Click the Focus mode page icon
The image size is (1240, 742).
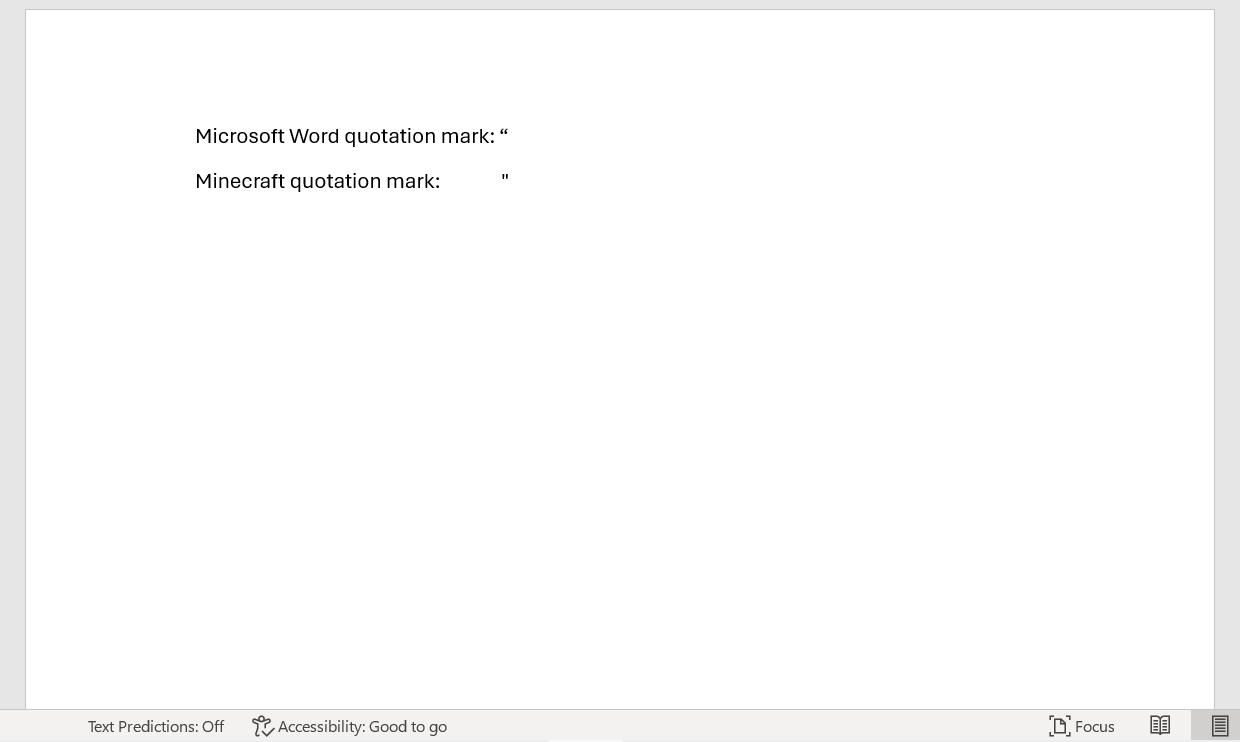(1059, 726)
